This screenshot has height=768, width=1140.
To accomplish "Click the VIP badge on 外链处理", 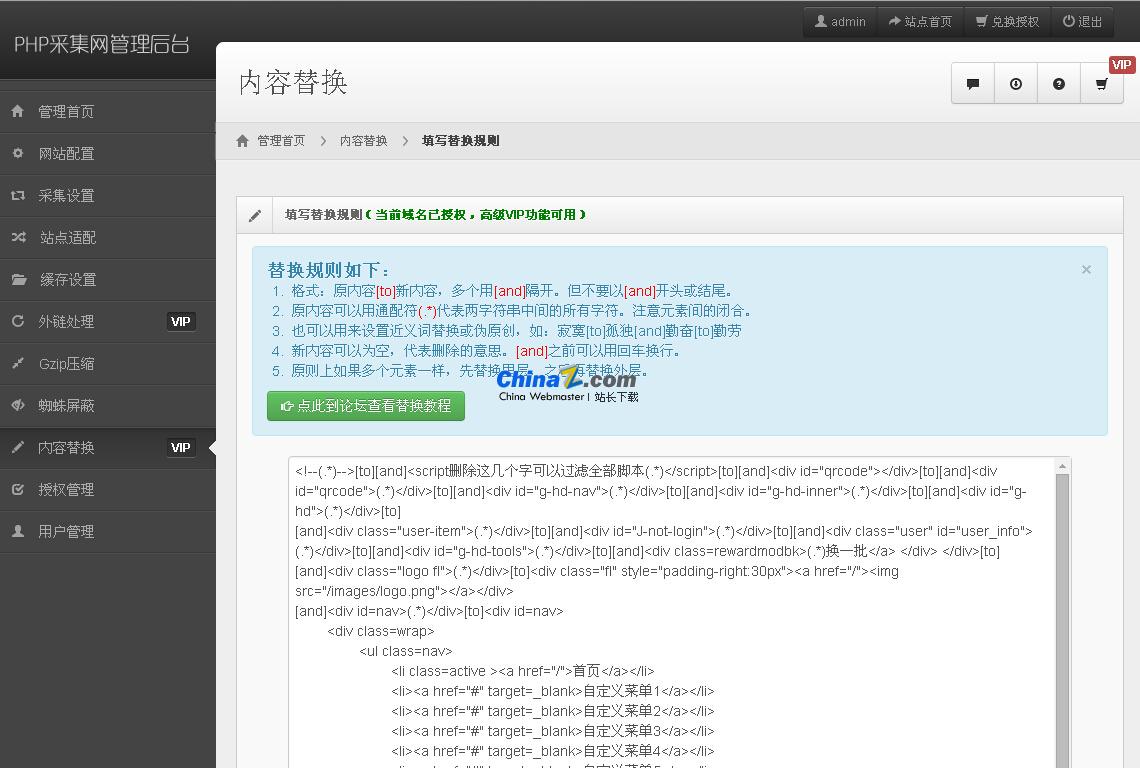I will 180,321.
